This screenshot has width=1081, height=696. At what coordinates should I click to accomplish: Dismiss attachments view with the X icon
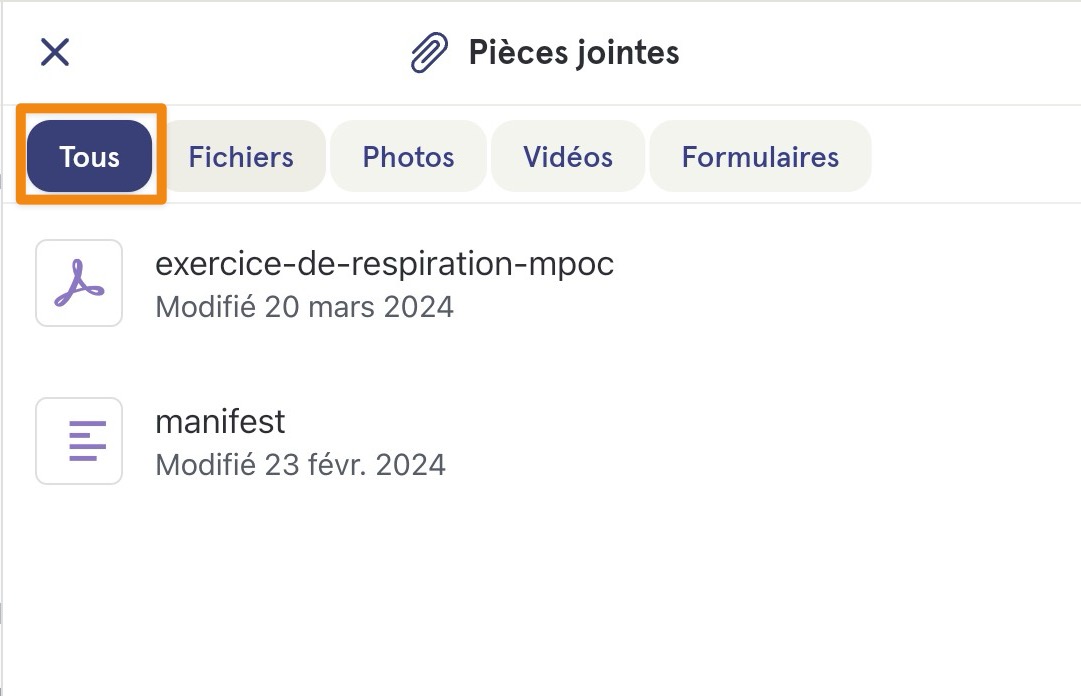[x=55, y=52]
